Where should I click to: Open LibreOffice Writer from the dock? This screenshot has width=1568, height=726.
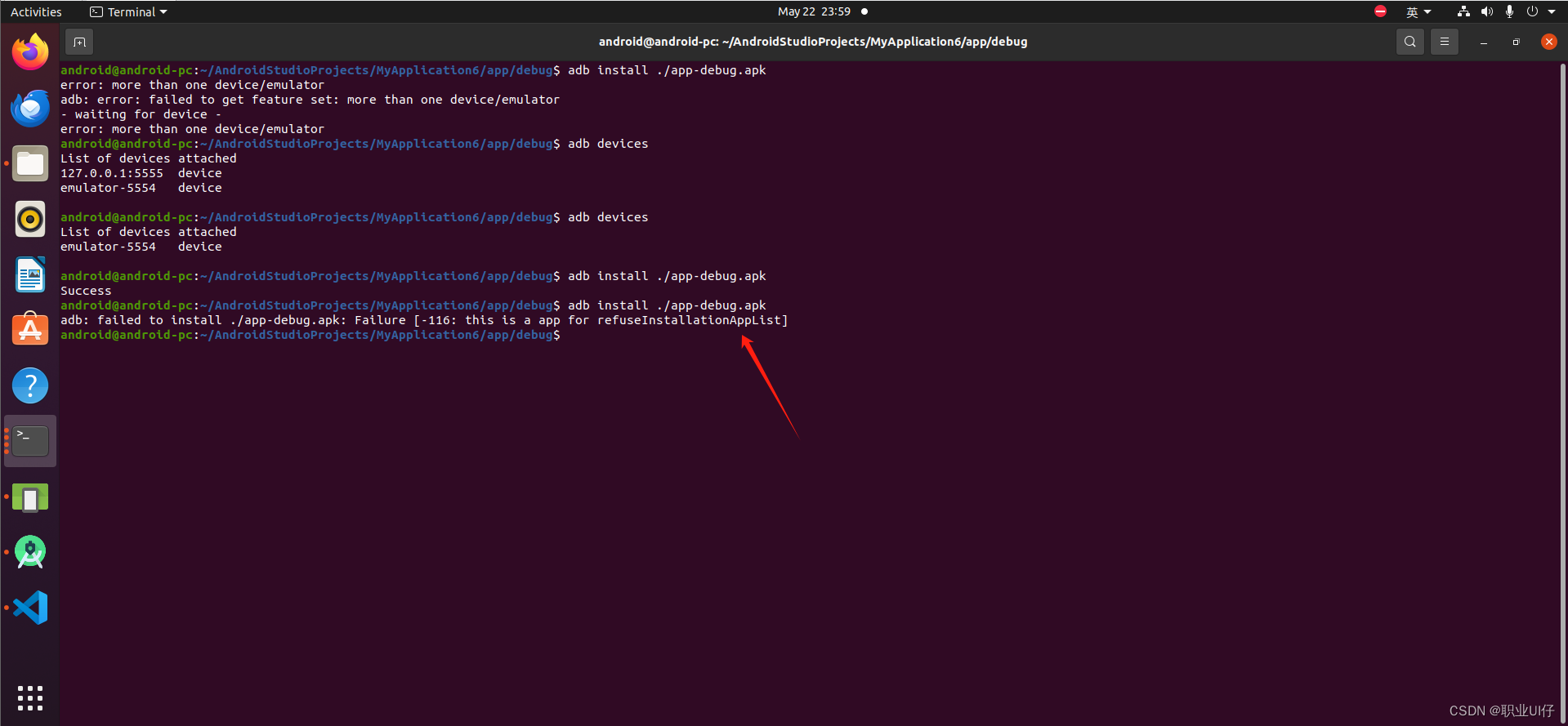(x=30, y=274)
